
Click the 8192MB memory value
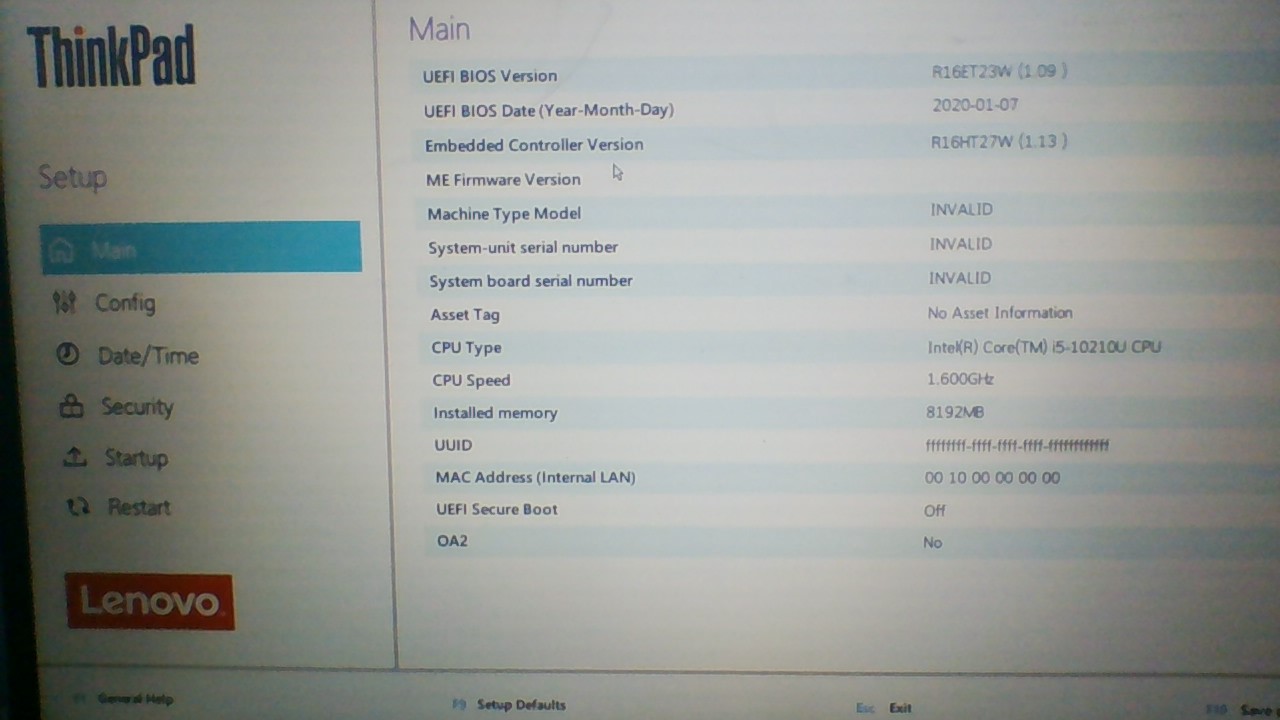(x=955, y=412)
